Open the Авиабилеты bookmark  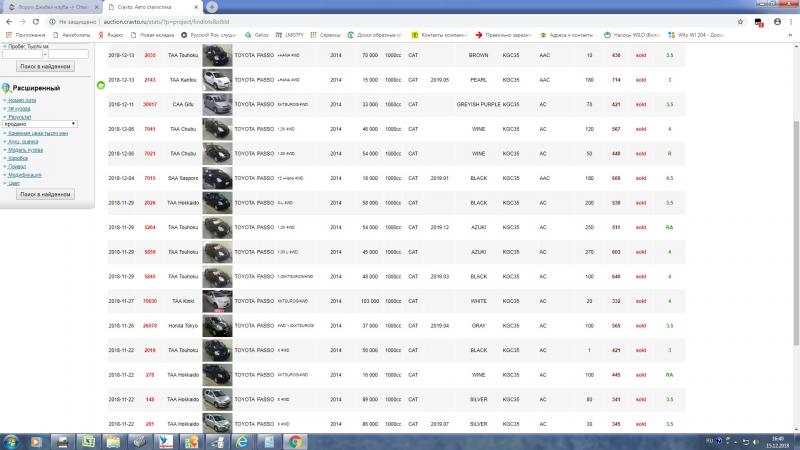click(x=71, y=35)
